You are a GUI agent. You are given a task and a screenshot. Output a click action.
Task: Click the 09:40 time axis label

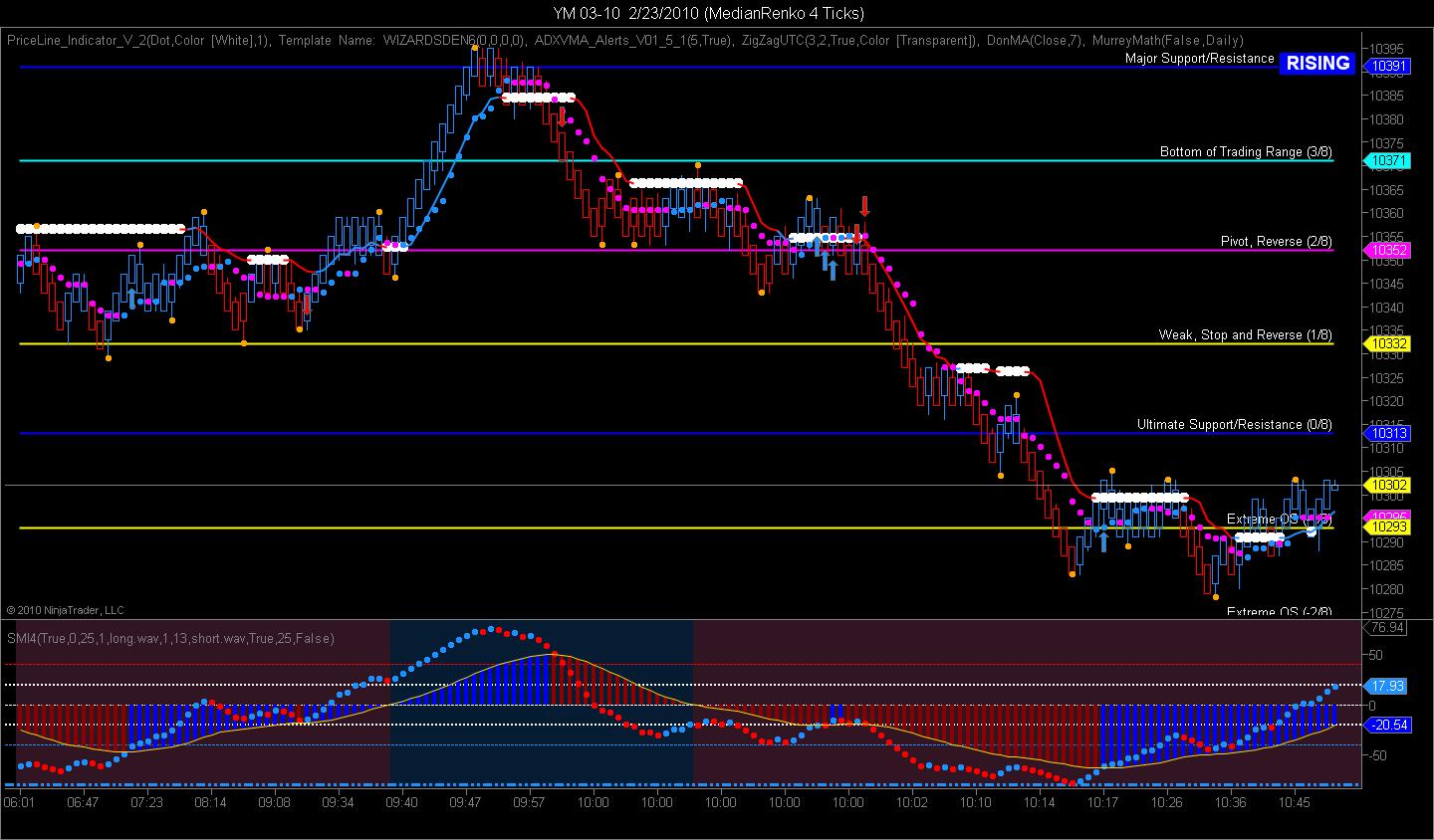402,801
